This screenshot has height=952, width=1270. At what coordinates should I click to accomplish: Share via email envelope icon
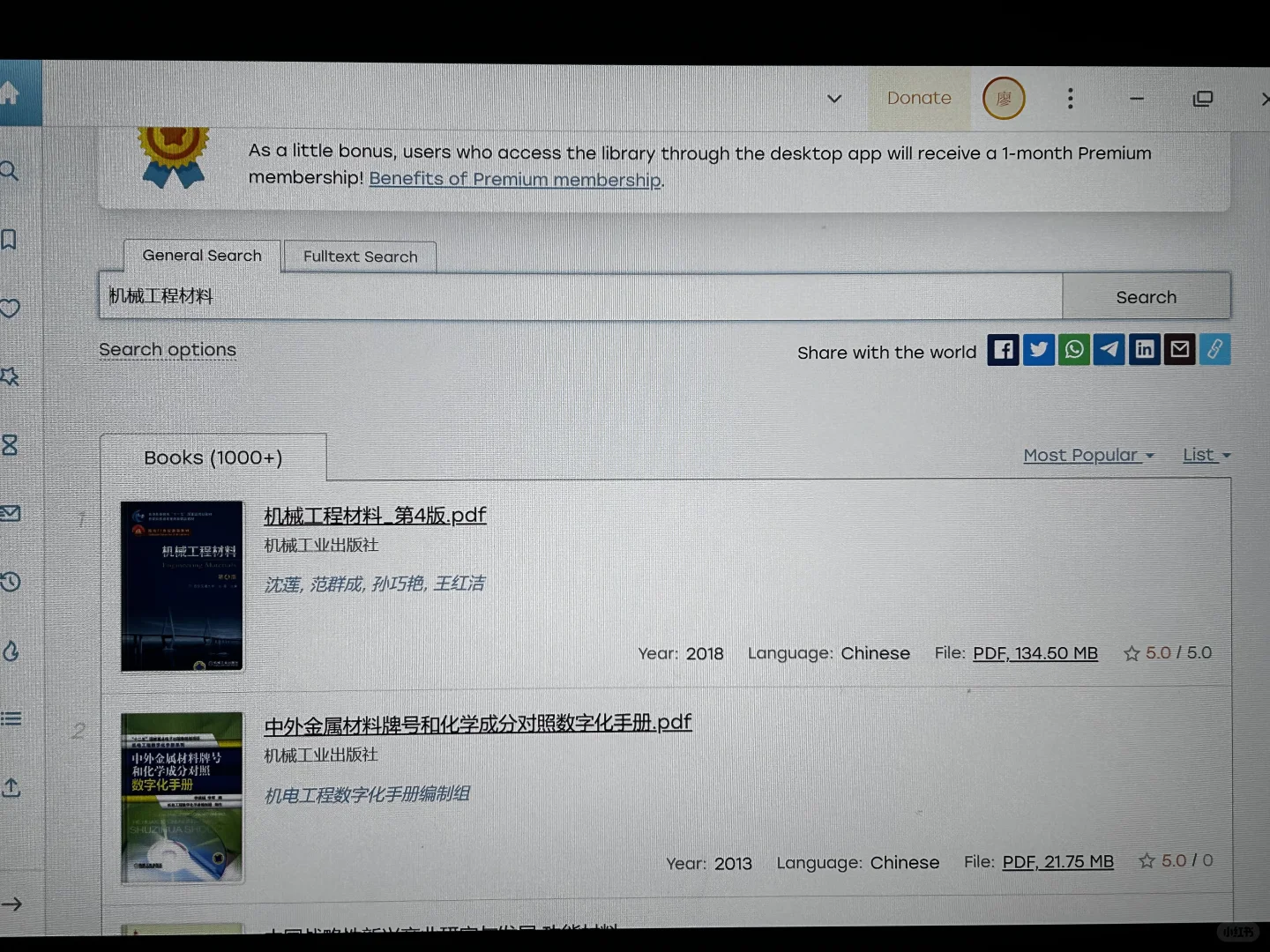[x=1179, y=350]
